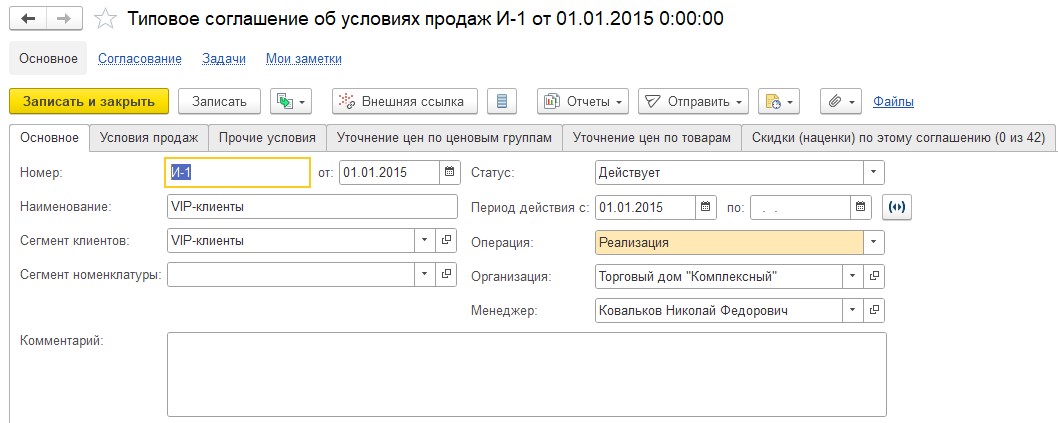
Task: Open the Уточнение цен по товарам tab
Action: (x=651, y=138)
